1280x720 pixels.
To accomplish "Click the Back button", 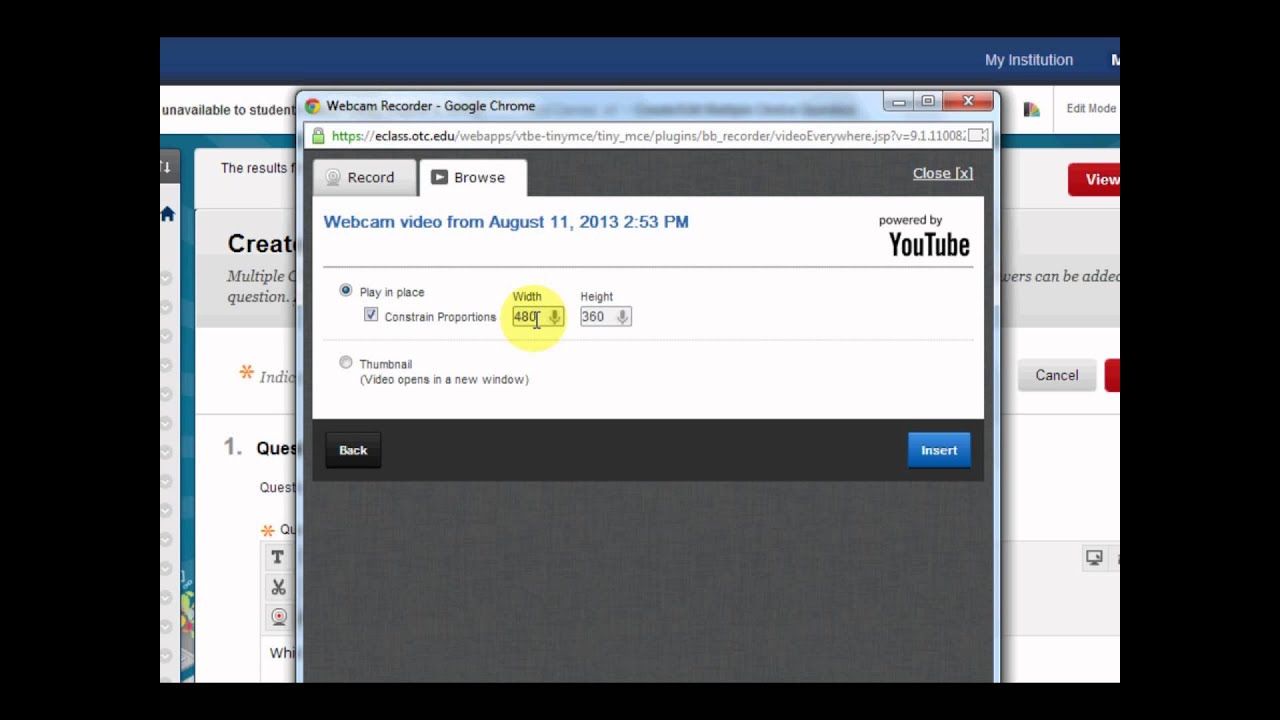I will pos(353,450).
